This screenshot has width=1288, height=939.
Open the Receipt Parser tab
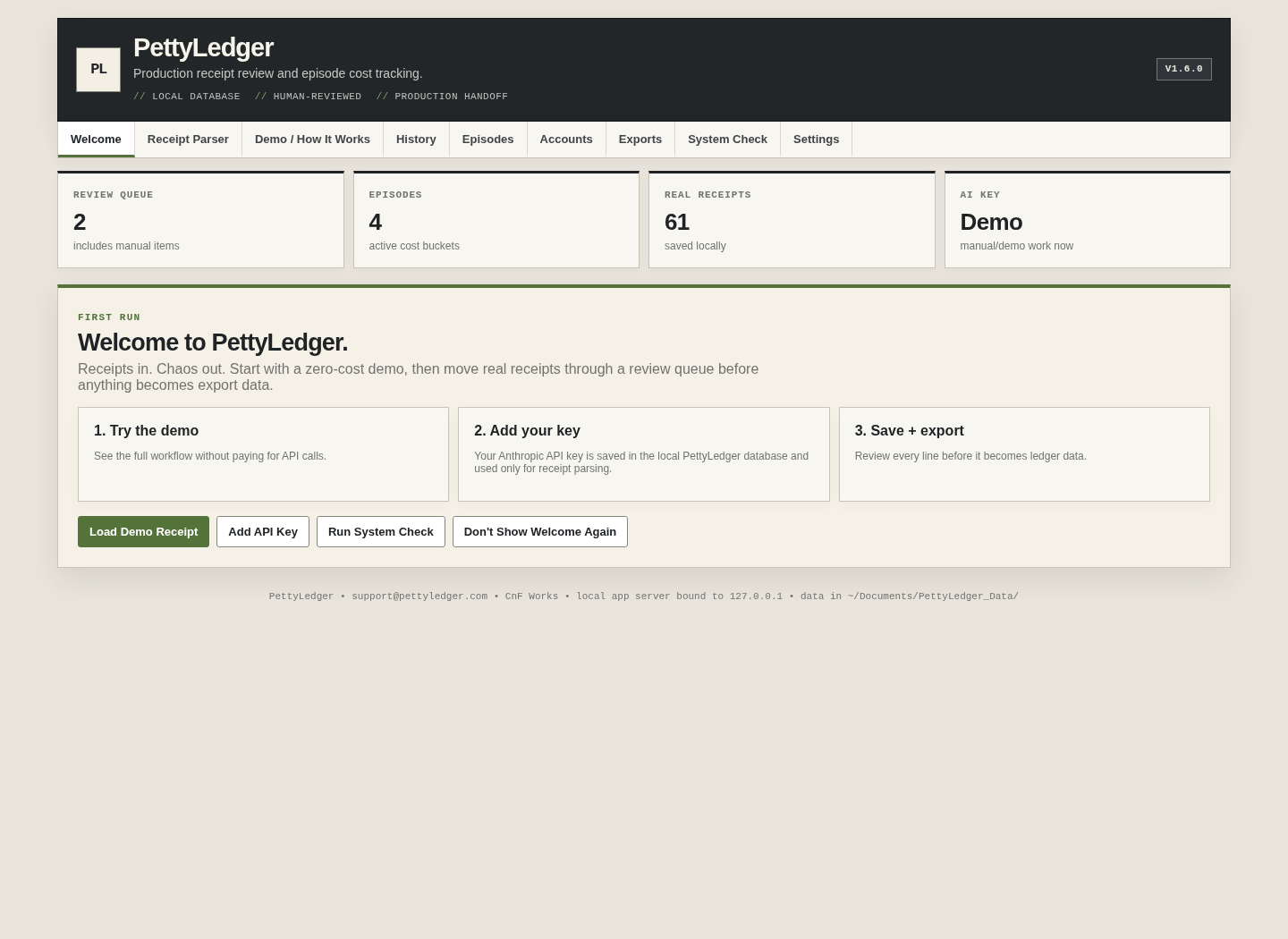[x=188, y=140]
